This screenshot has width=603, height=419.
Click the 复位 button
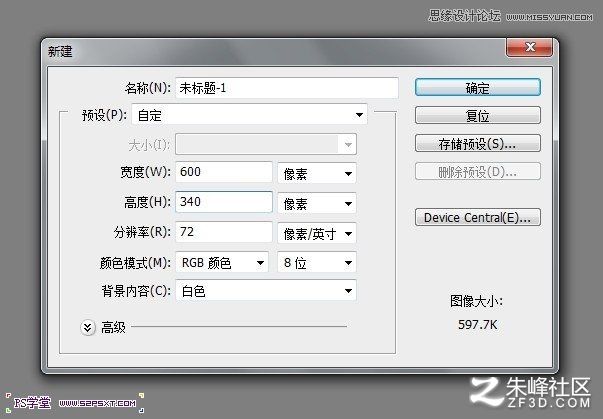click(478, 115)
